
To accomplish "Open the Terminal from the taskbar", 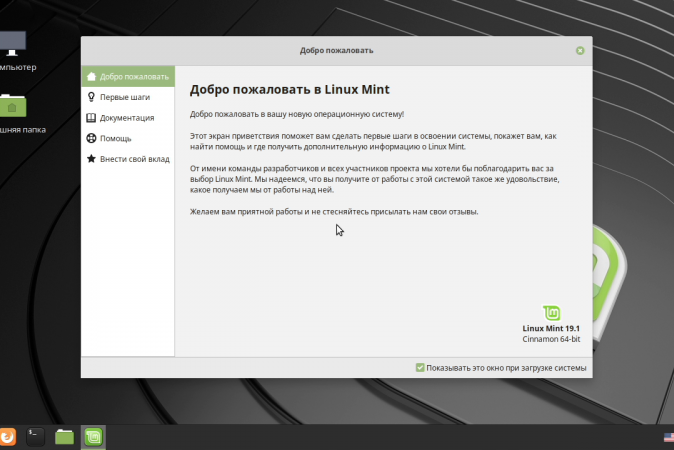I will (35, 436).
